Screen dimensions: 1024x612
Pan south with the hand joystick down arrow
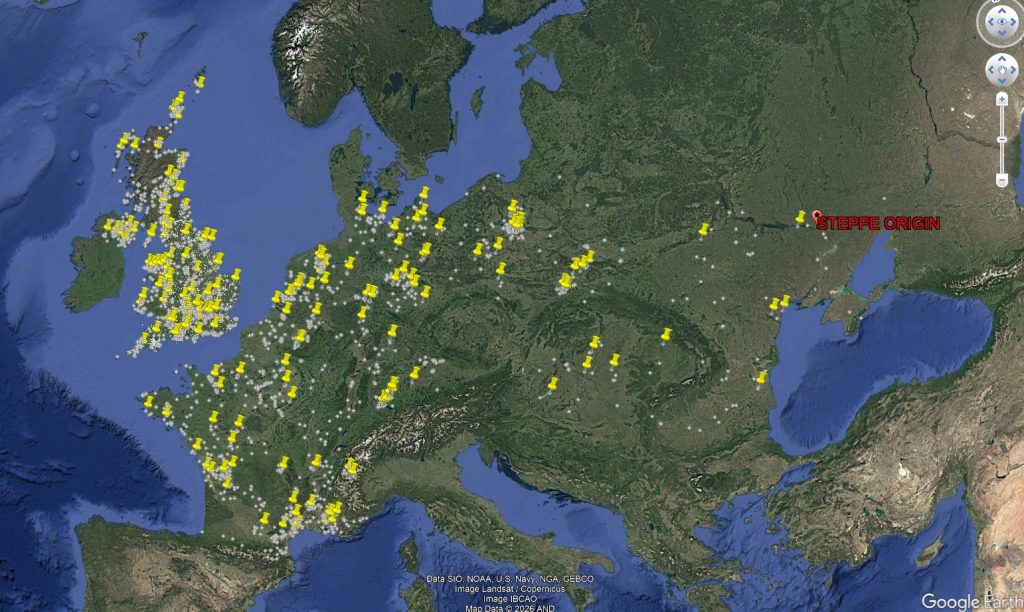tap(1001, 81)
